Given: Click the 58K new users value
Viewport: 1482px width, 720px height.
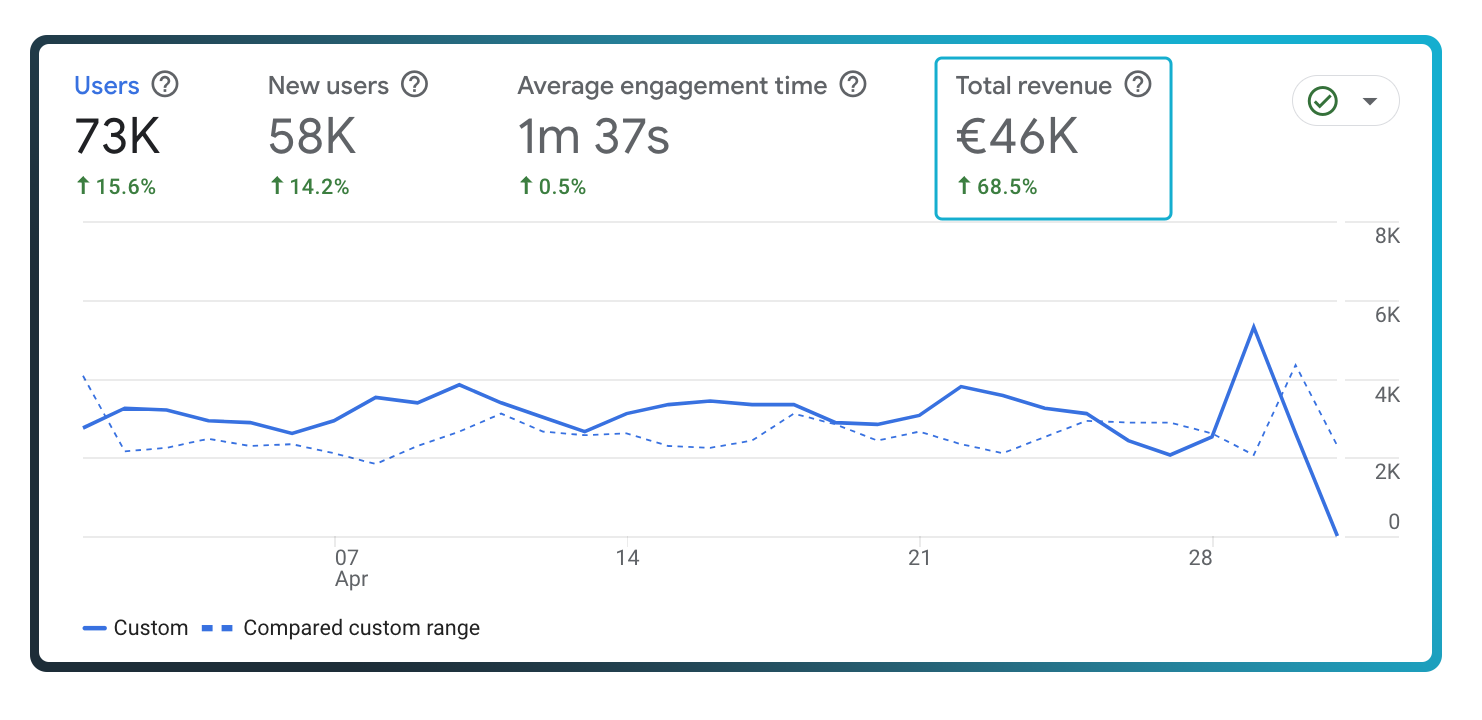Looking at the screenshot, I should coord(312,136).
